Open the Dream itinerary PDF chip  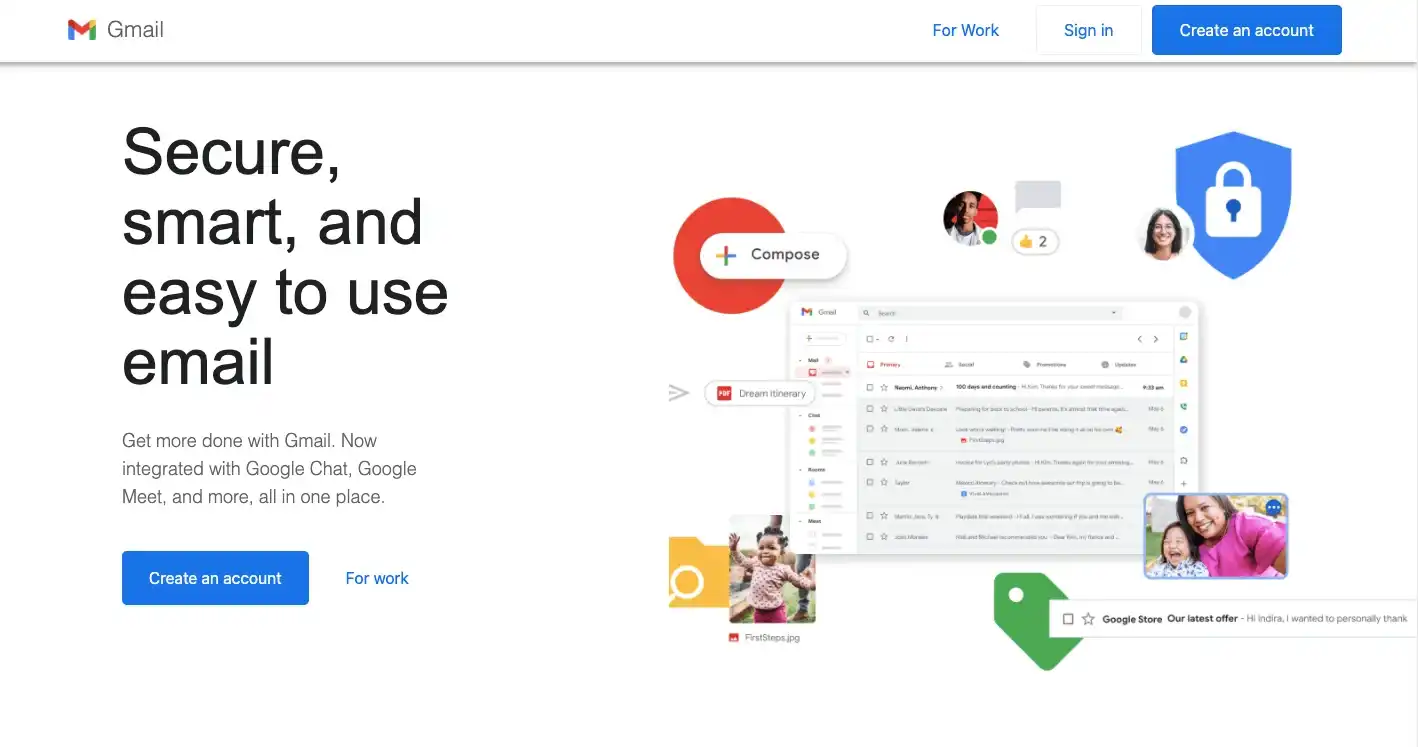tap(761, 394)
